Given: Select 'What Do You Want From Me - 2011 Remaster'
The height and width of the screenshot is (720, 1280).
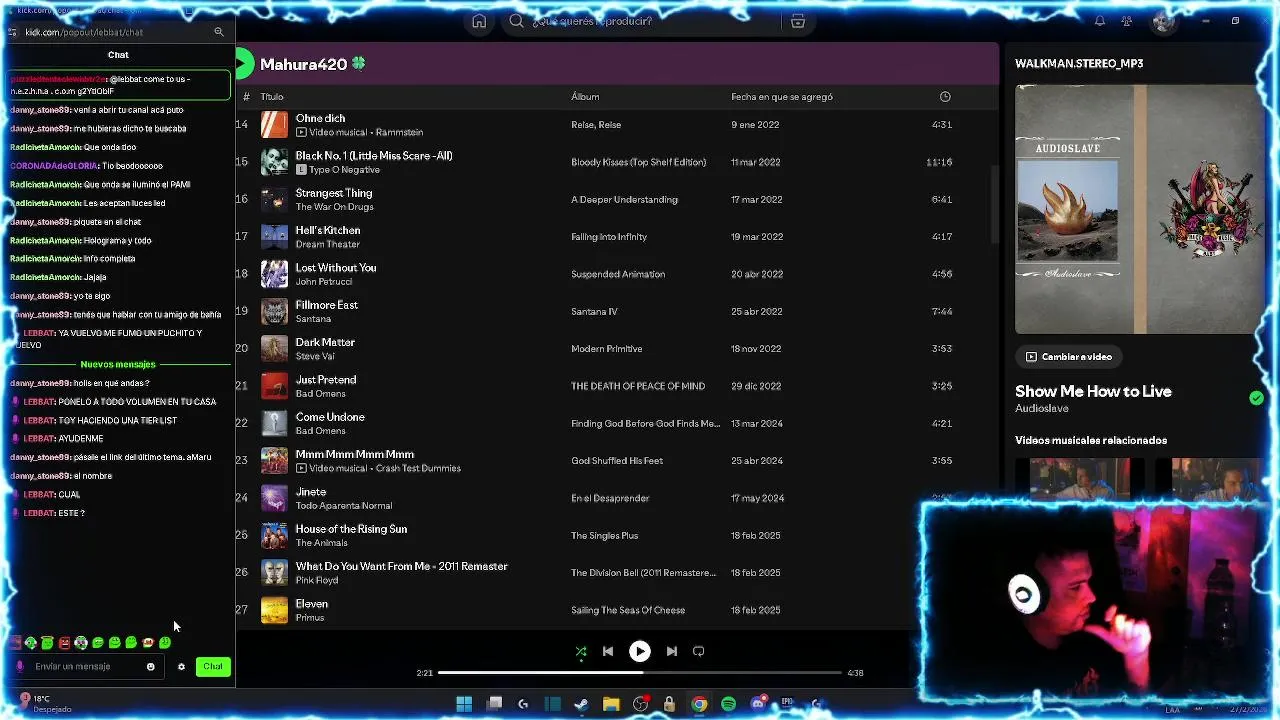Looking at the screenshot, I should point(401,566).
